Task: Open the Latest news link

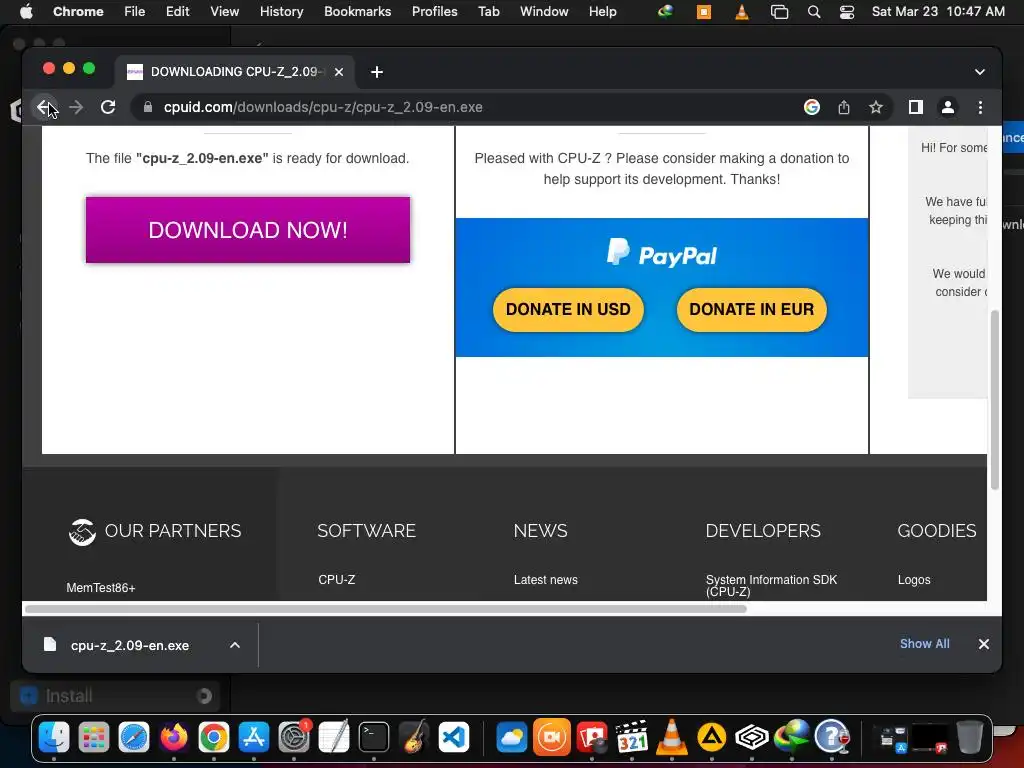Action: 546,580
